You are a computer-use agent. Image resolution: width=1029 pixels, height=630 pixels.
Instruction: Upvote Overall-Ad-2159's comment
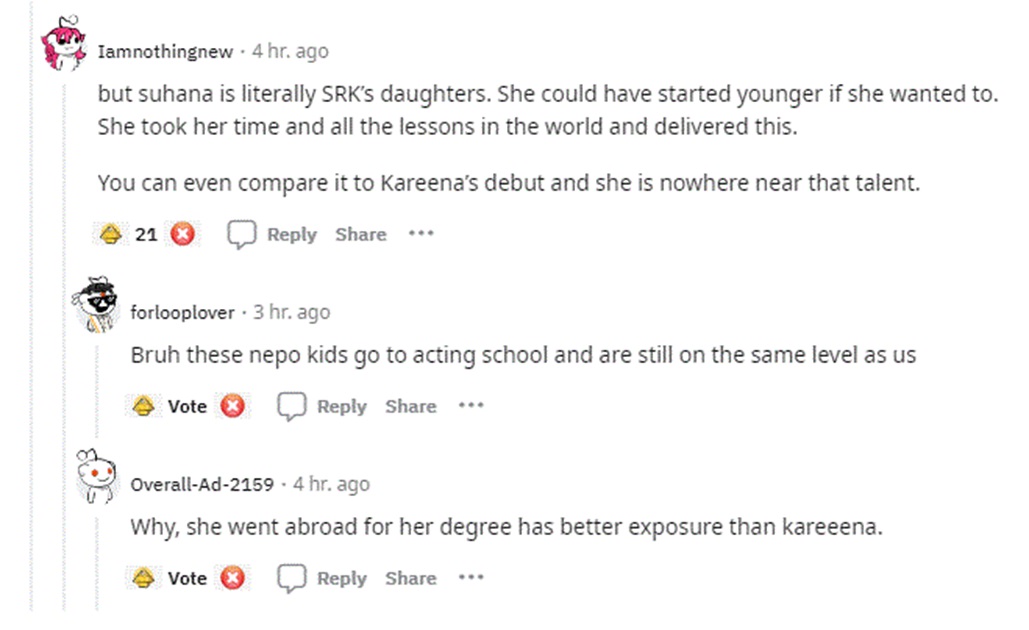[x=143, y=579]
